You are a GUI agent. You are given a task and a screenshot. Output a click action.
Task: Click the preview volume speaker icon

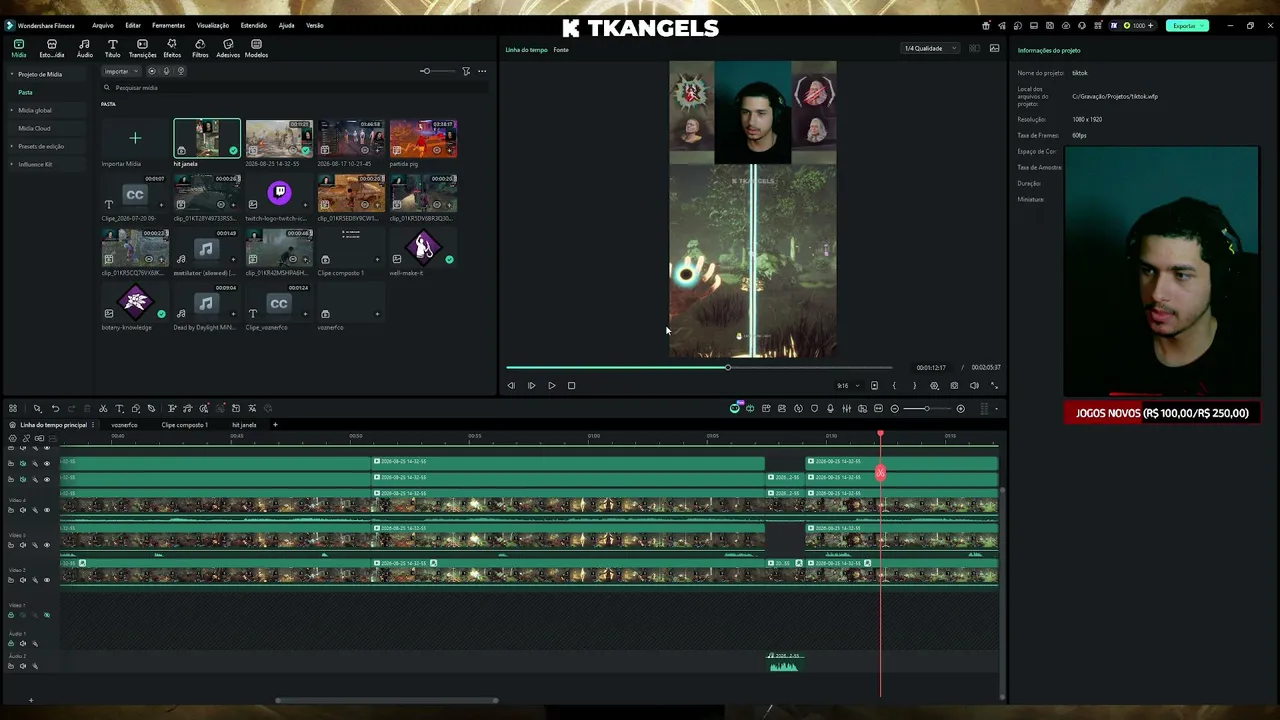pyautogui.click(x=974, y=385)
